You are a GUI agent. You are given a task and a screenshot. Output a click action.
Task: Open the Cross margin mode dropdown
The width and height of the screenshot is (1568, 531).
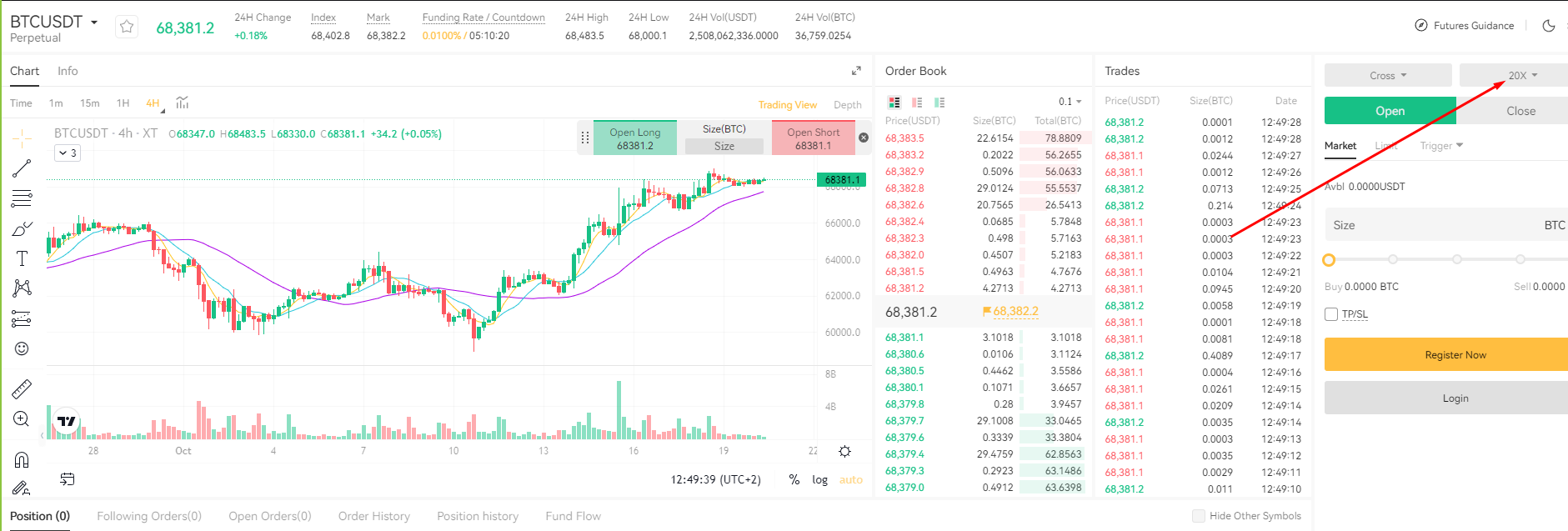click(1388, 75)
